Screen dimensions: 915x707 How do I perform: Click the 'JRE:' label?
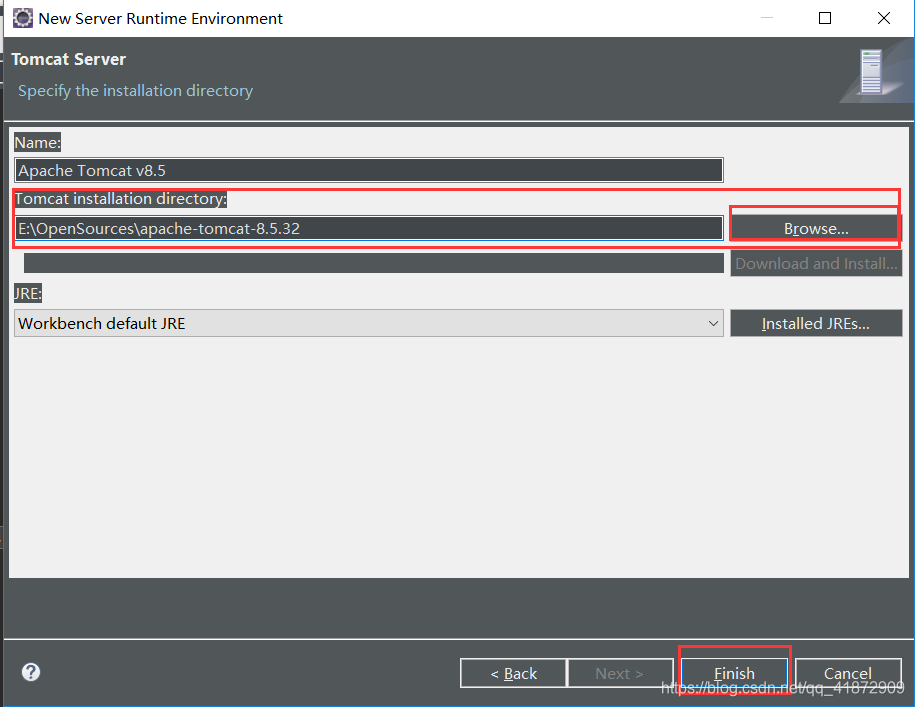(x=28, y=293)
